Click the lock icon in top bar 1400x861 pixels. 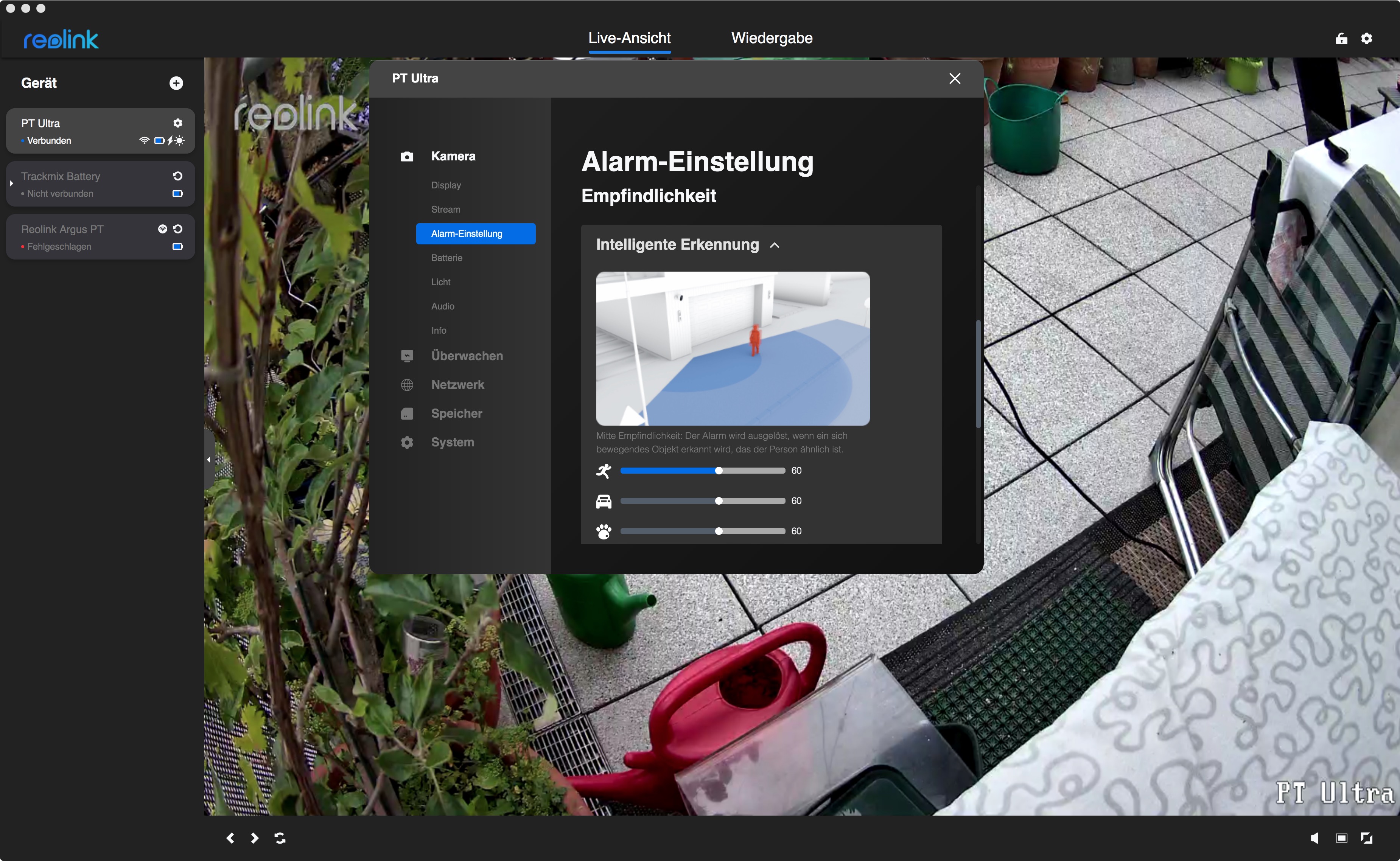tap(1341, 38)
